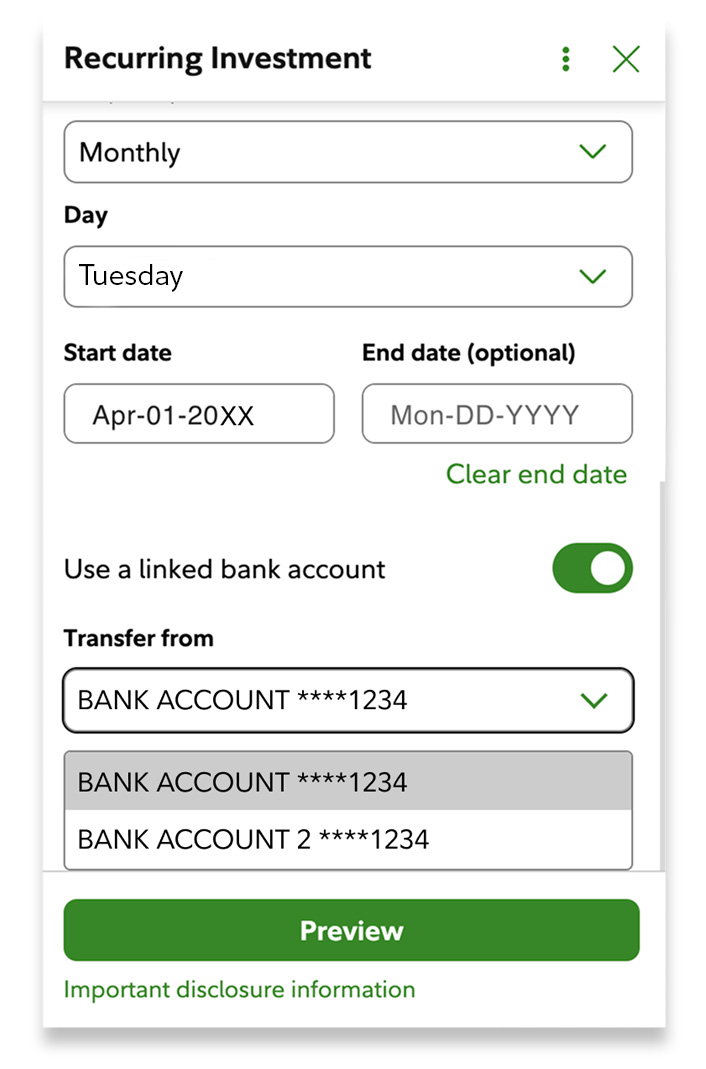Disable the linked bank account switch
Viewport: 706px width, 1069px height.
(x=592, y=568)
